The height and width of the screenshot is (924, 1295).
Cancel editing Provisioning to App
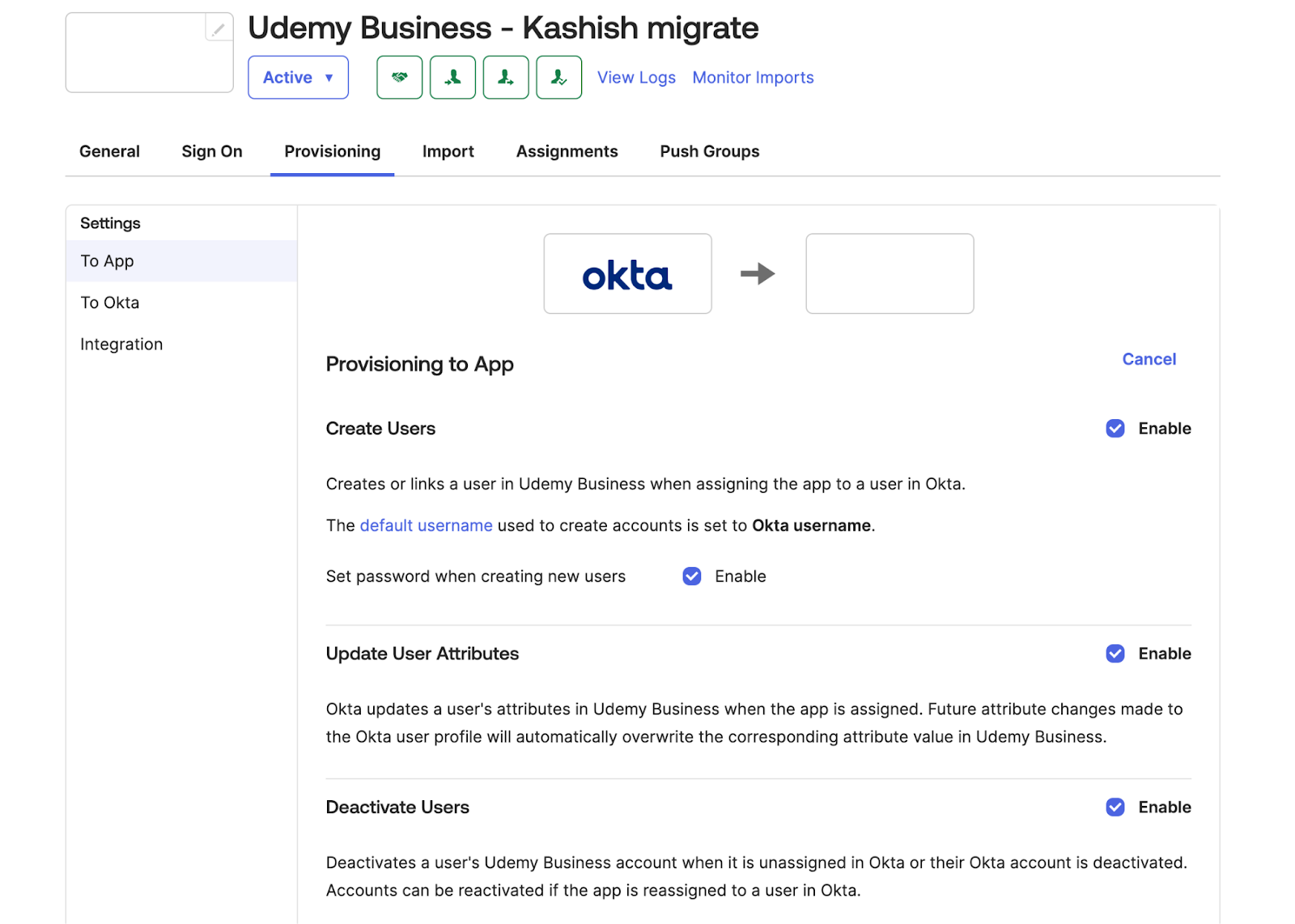(x=1149, y=359)
